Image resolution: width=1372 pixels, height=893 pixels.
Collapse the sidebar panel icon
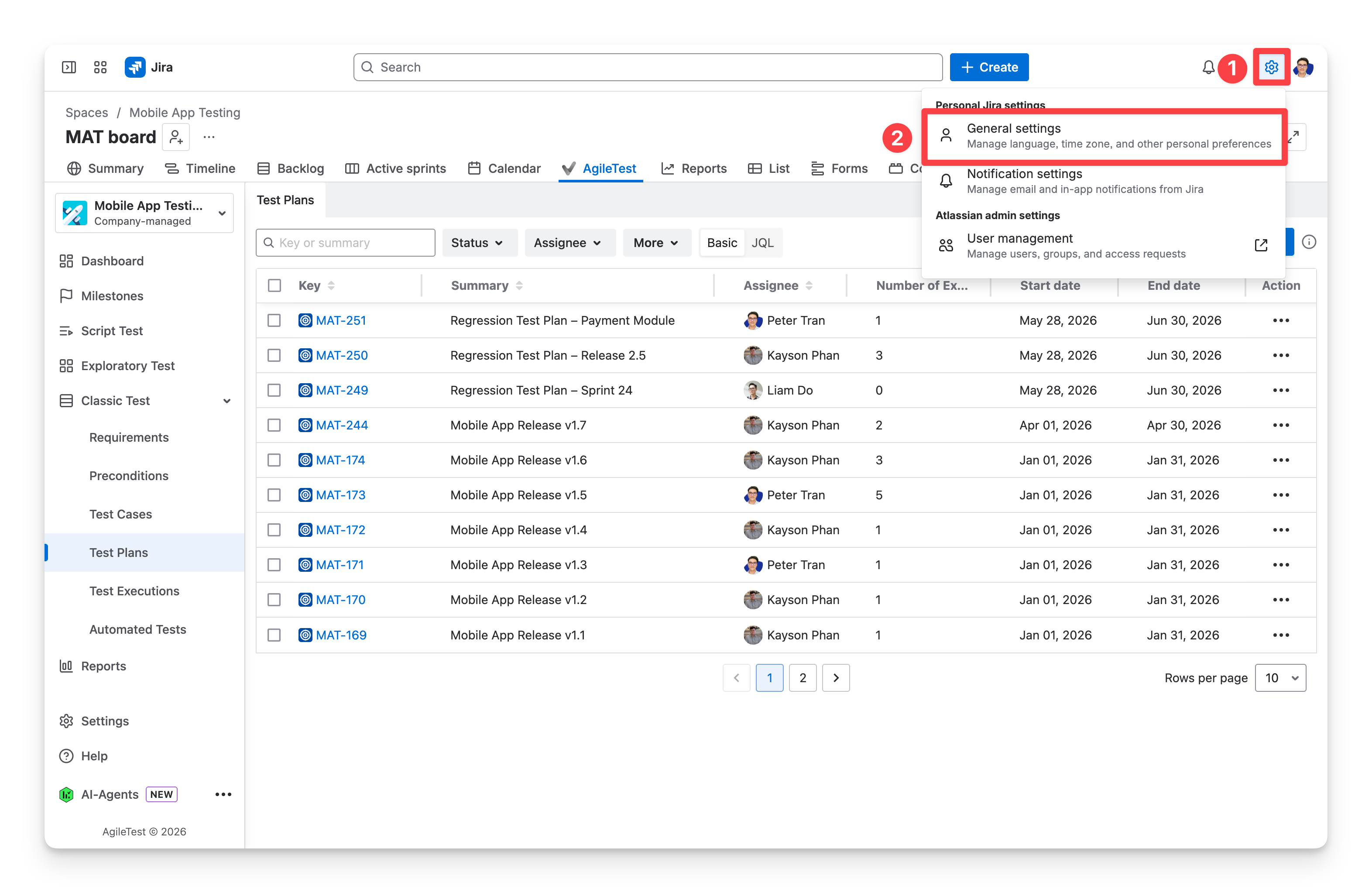point(69,68)
